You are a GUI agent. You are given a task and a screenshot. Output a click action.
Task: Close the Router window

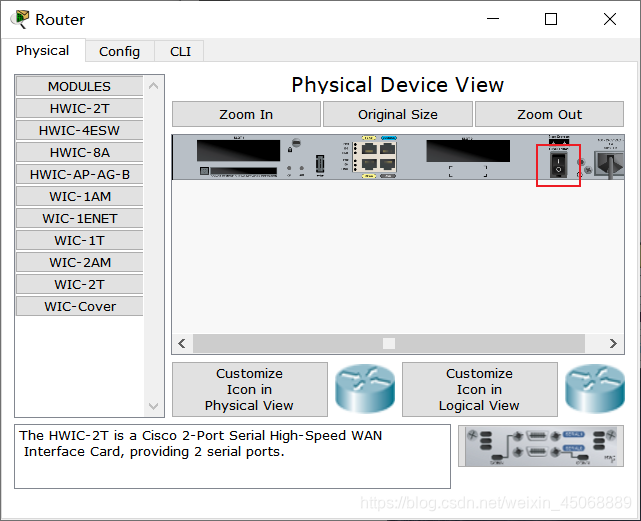tap(610, 19)
